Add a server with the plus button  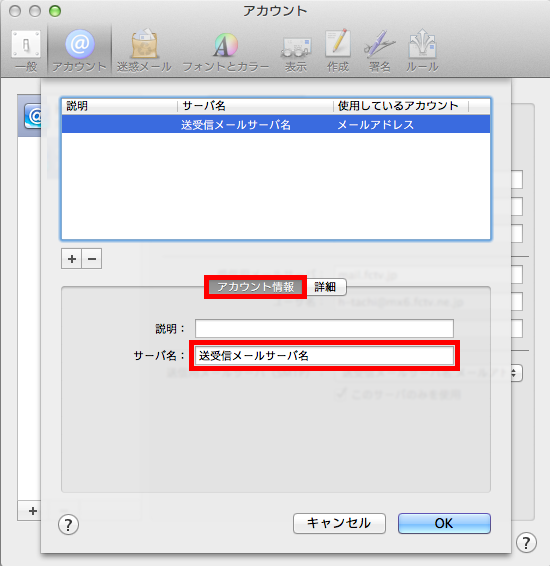[71, 259]
